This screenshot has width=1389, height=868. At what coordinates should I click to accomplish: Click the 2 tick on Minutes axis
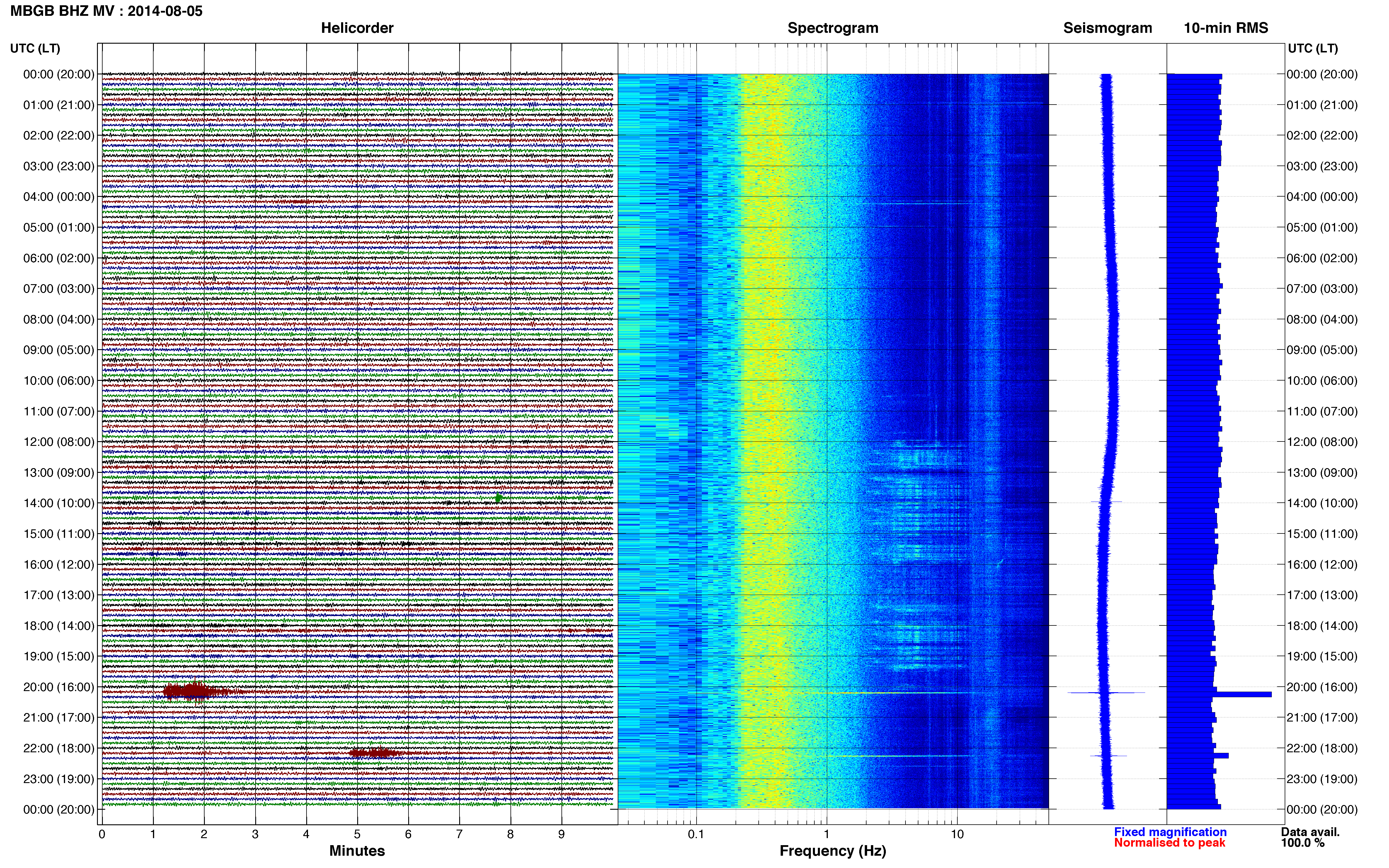[204, 834]
